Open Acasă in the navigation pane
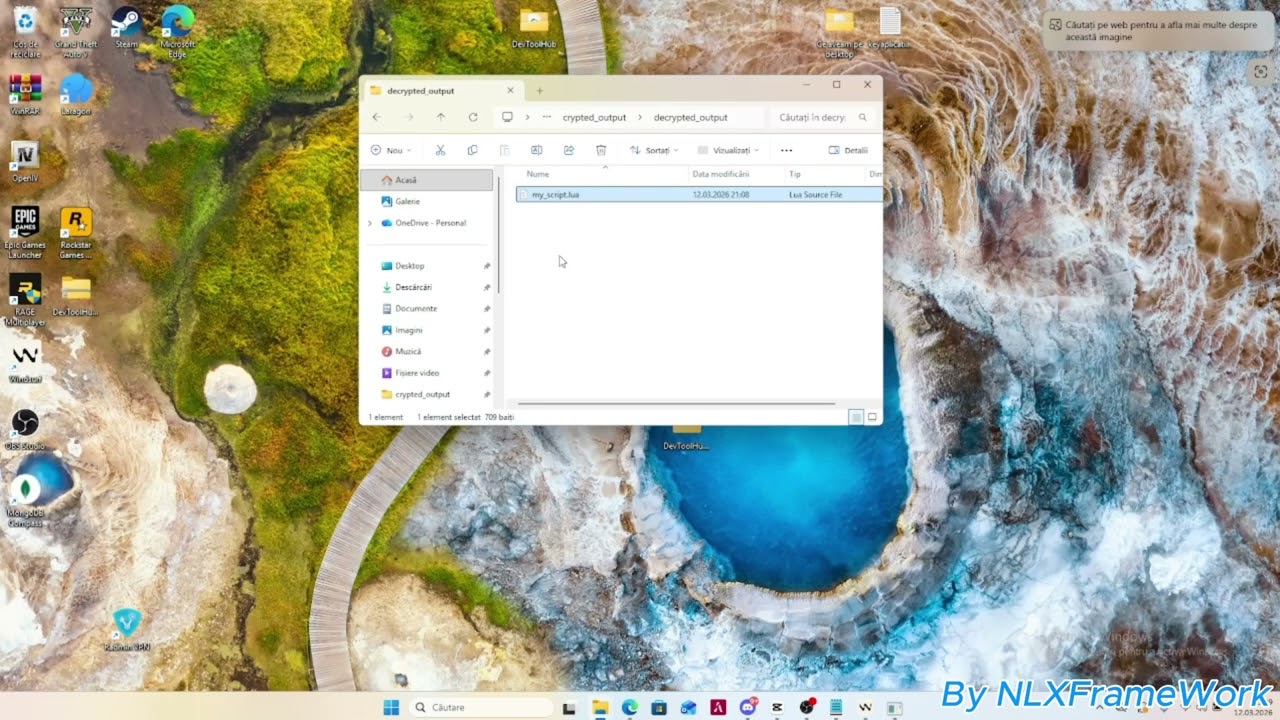The height and width of the screenshot is (720, 1280). 427,180
